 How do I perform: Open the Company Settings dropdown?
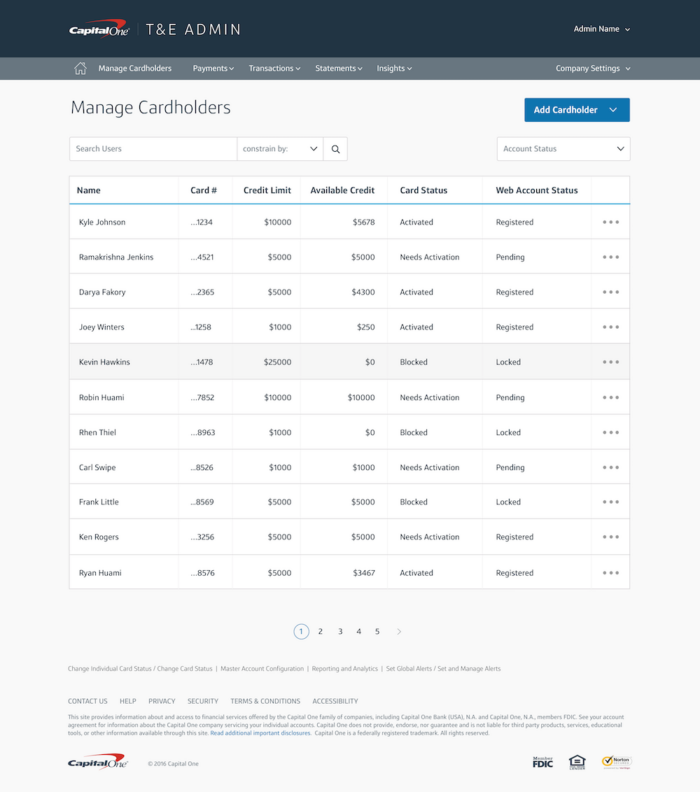coord(593,69)
